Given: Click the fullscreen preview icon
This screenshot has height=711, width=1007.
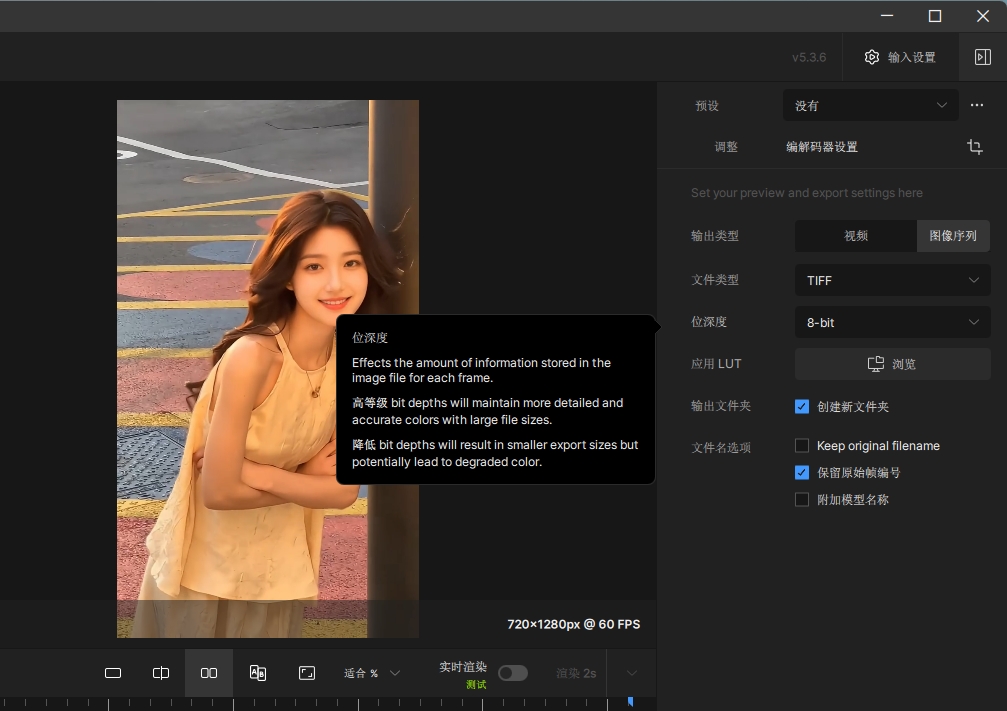Looking at the screenshot, I should (x=307, y=673).
